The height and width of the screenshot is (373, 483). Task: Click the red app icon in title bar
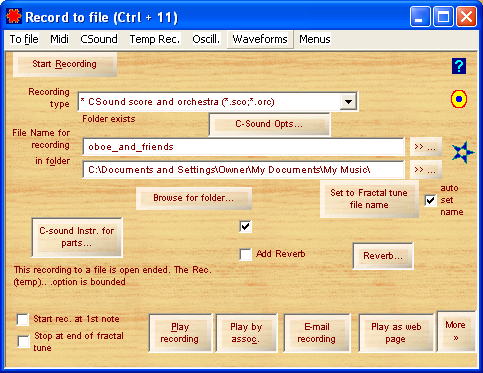tap(14, 17)
